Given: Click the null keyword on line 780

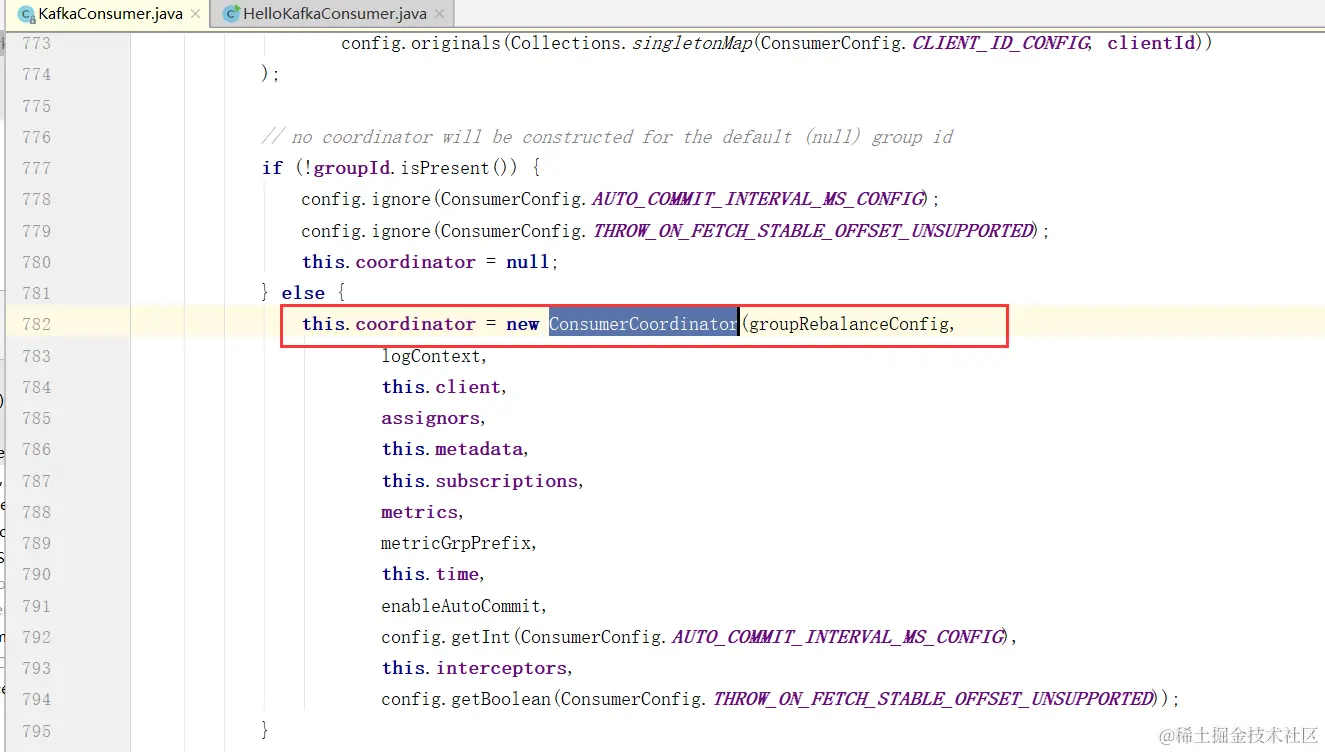Looking at the screenshot, I should pos(528,262).
